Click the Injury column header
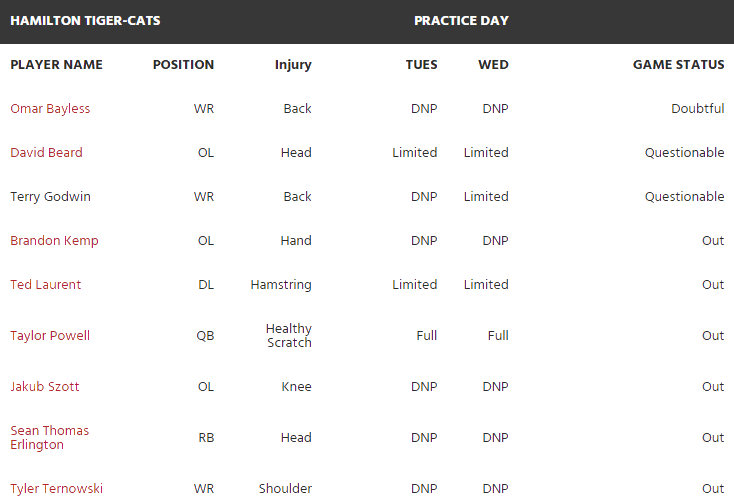734x496 pixels. 293,65
